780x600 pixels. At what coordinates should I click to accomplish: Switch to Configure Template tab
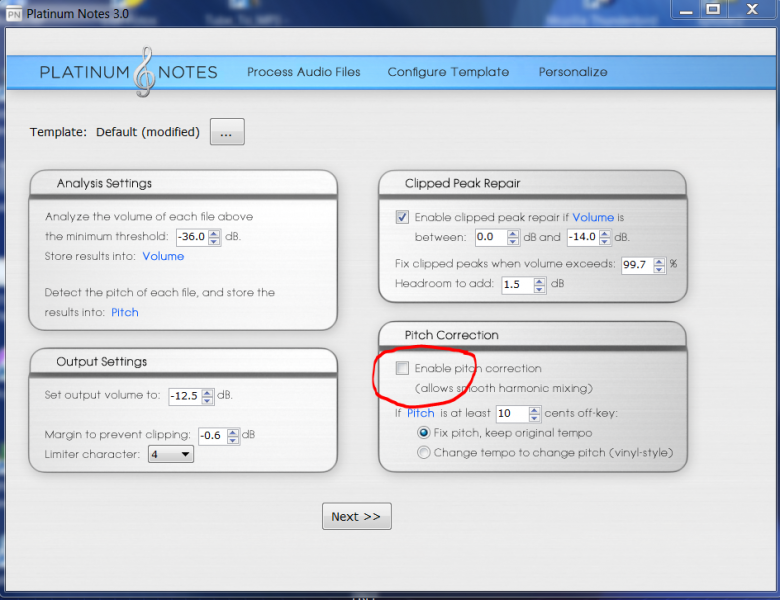(x=448, y=72)
